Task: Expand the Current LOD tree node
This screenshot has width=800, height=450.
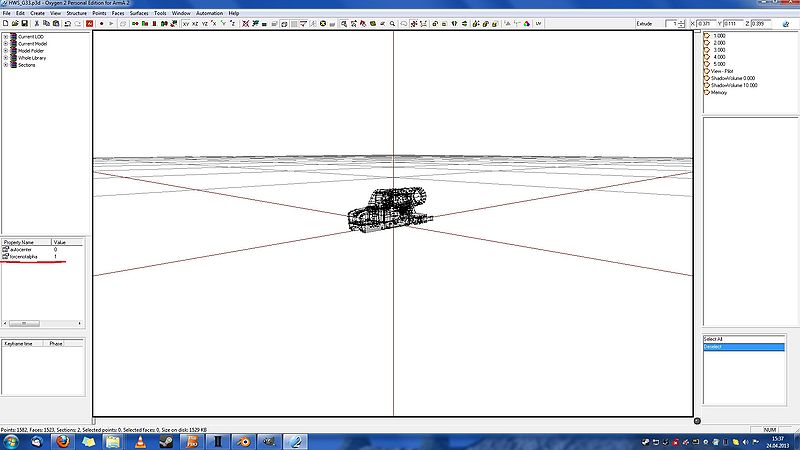Action: click(6, 37)
